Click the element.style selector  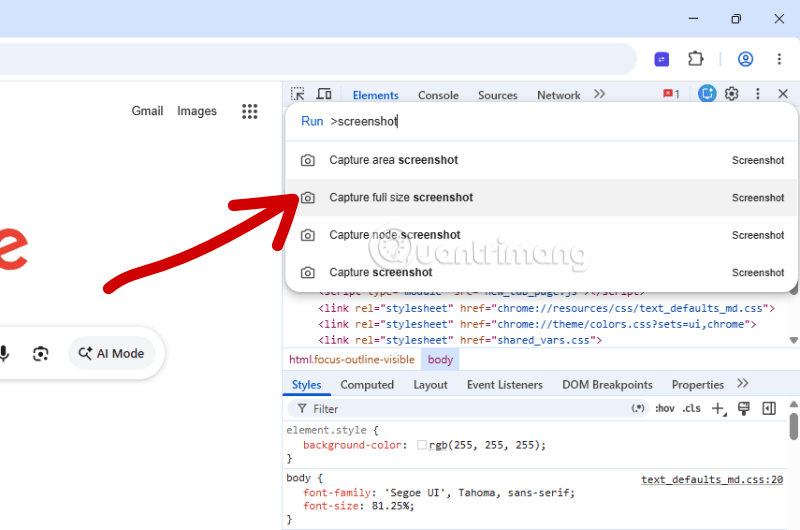[x=327, y=430]
